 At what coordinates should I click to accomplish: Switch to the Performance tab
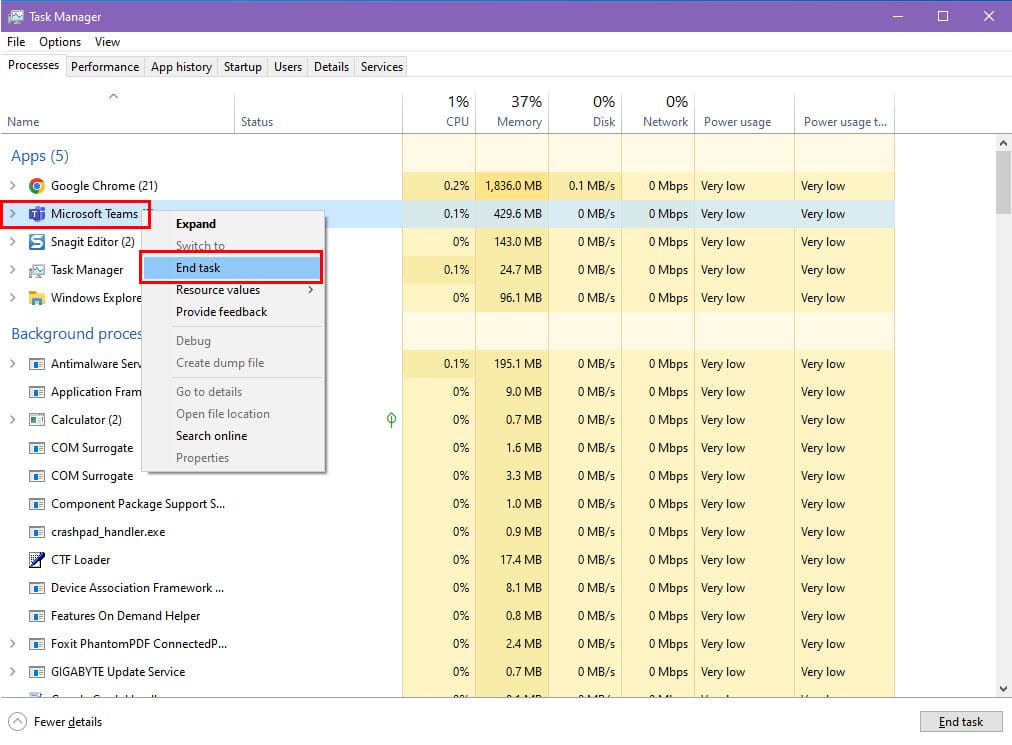(105, 67)
